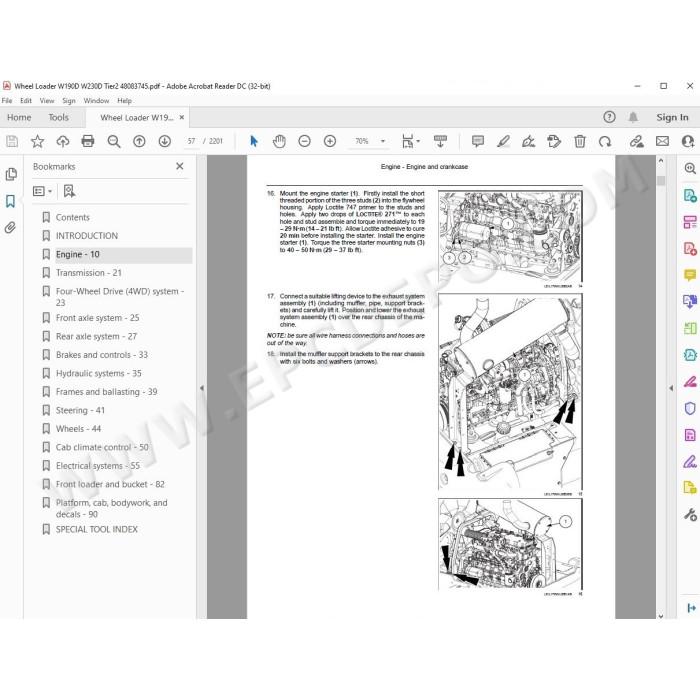Toggle the page thumbnails panel
Viewport: 700px width, 700px height.
[11, 174]
